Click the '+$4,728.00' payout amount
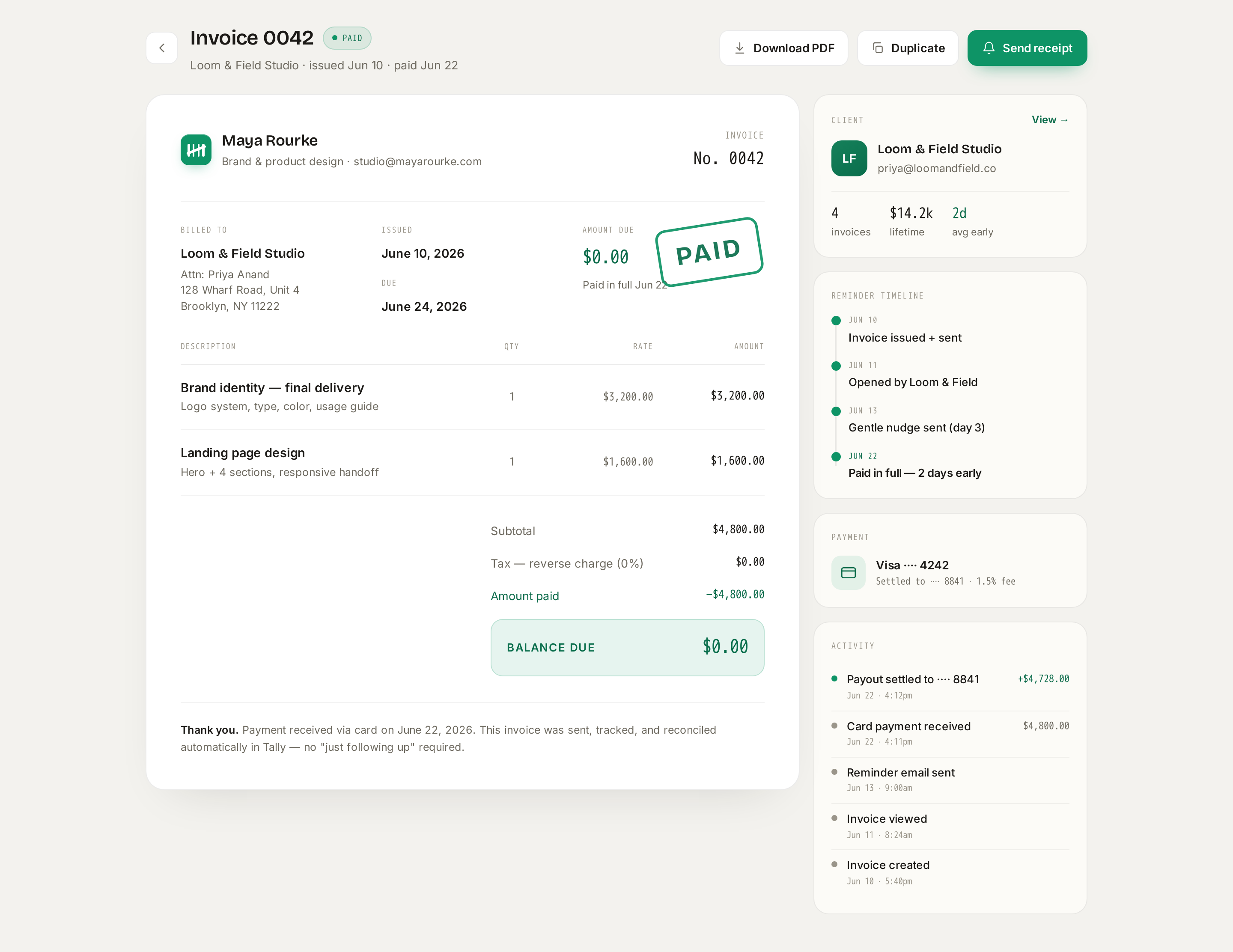Viewport: 1233px width, 952px height. (x=1043, y=678)
